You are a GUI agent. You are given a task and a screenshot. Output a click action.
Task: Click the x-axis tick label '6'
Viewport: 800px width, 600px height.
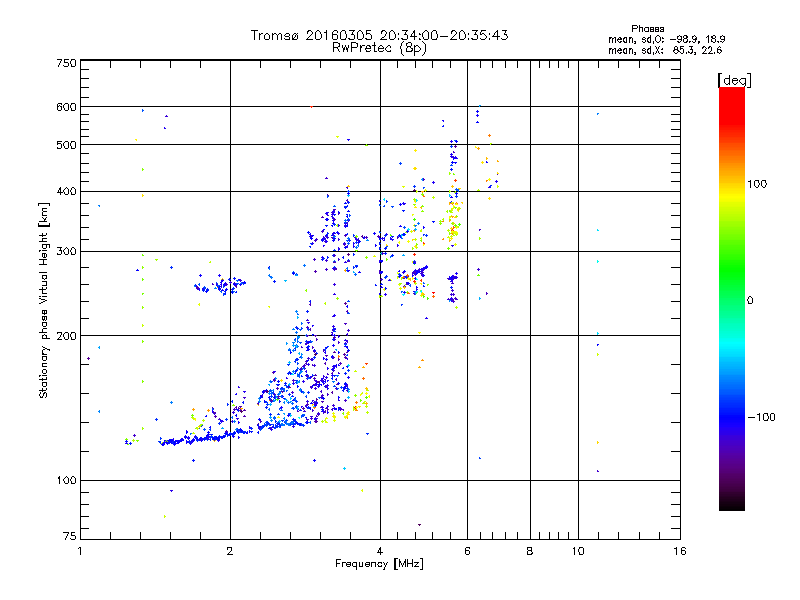pyautogui.click(x=467, y=551)
